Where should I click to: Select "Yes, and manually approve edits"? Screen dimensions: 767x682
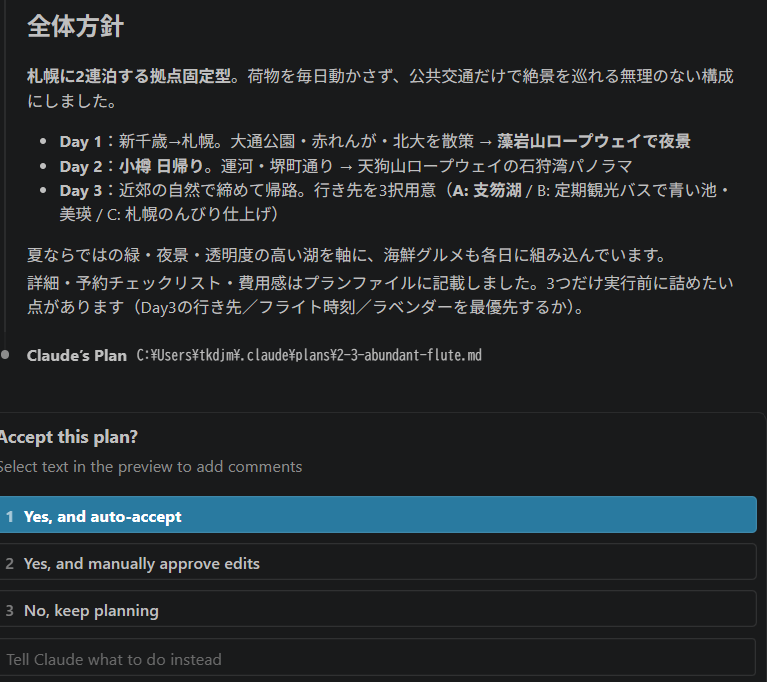click(x=378, y=562)
